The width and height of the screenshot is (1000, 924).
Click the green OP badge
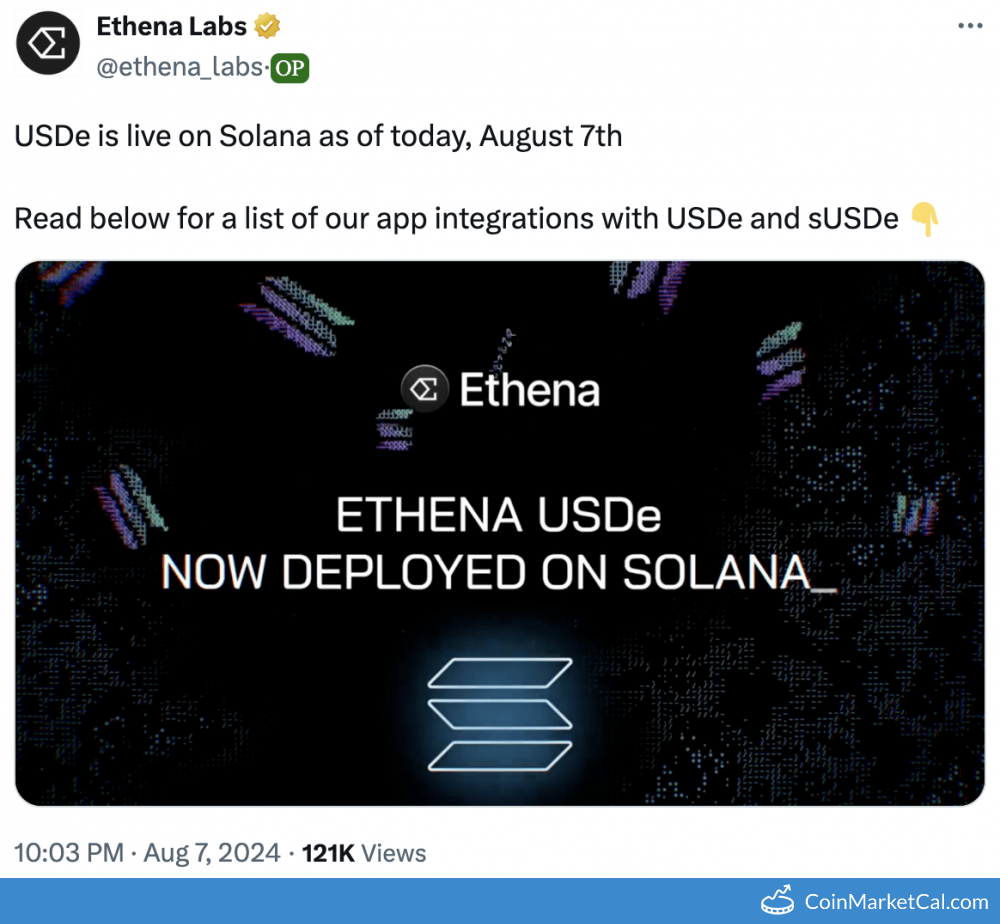tap(290, 68)
